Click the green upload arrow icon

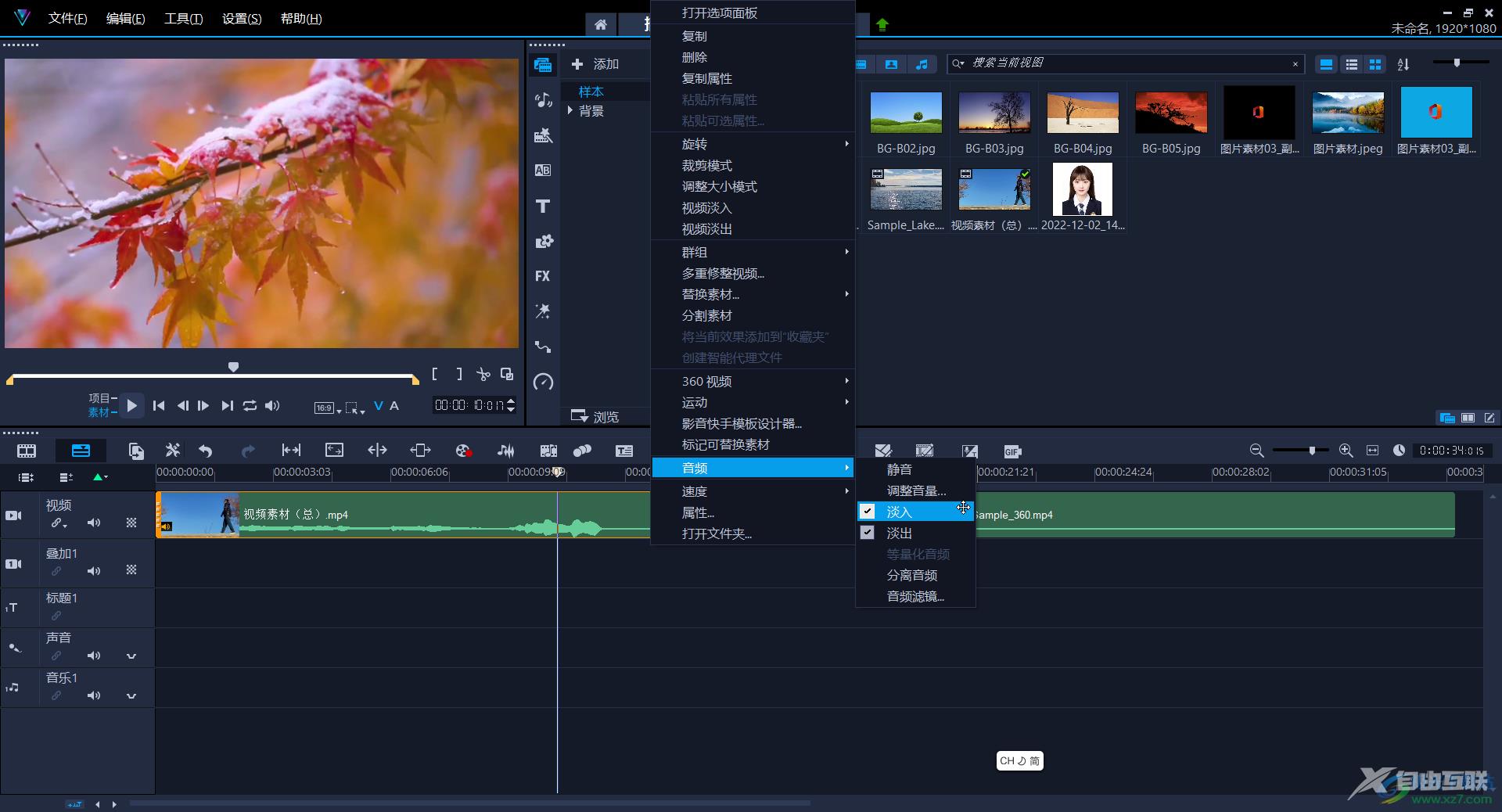tap(882, 25)
